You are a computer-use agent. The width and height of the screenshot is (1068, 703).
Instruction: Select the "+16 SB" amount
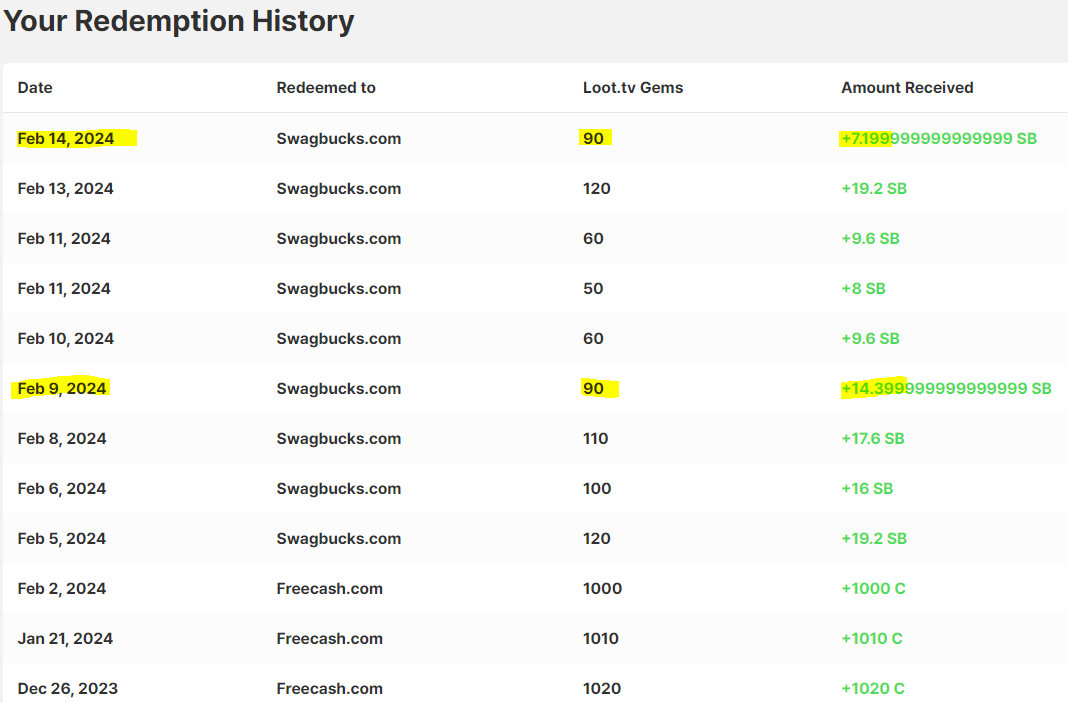point(867,489)
